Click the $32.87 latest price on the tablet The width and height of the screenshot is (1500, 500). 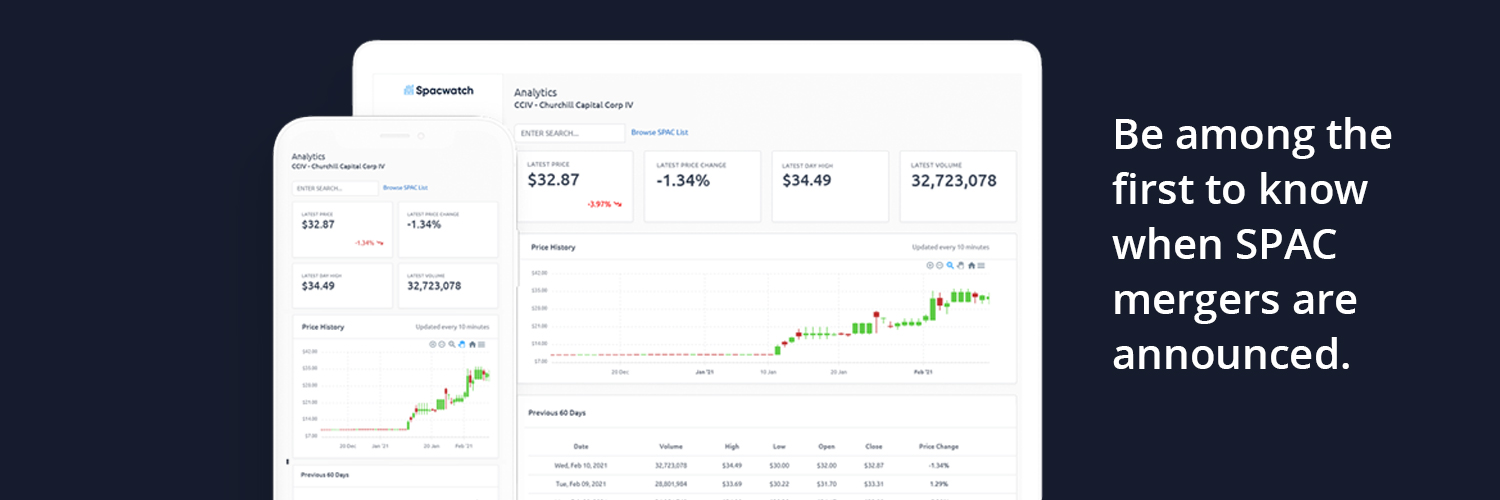coord(553,180)
